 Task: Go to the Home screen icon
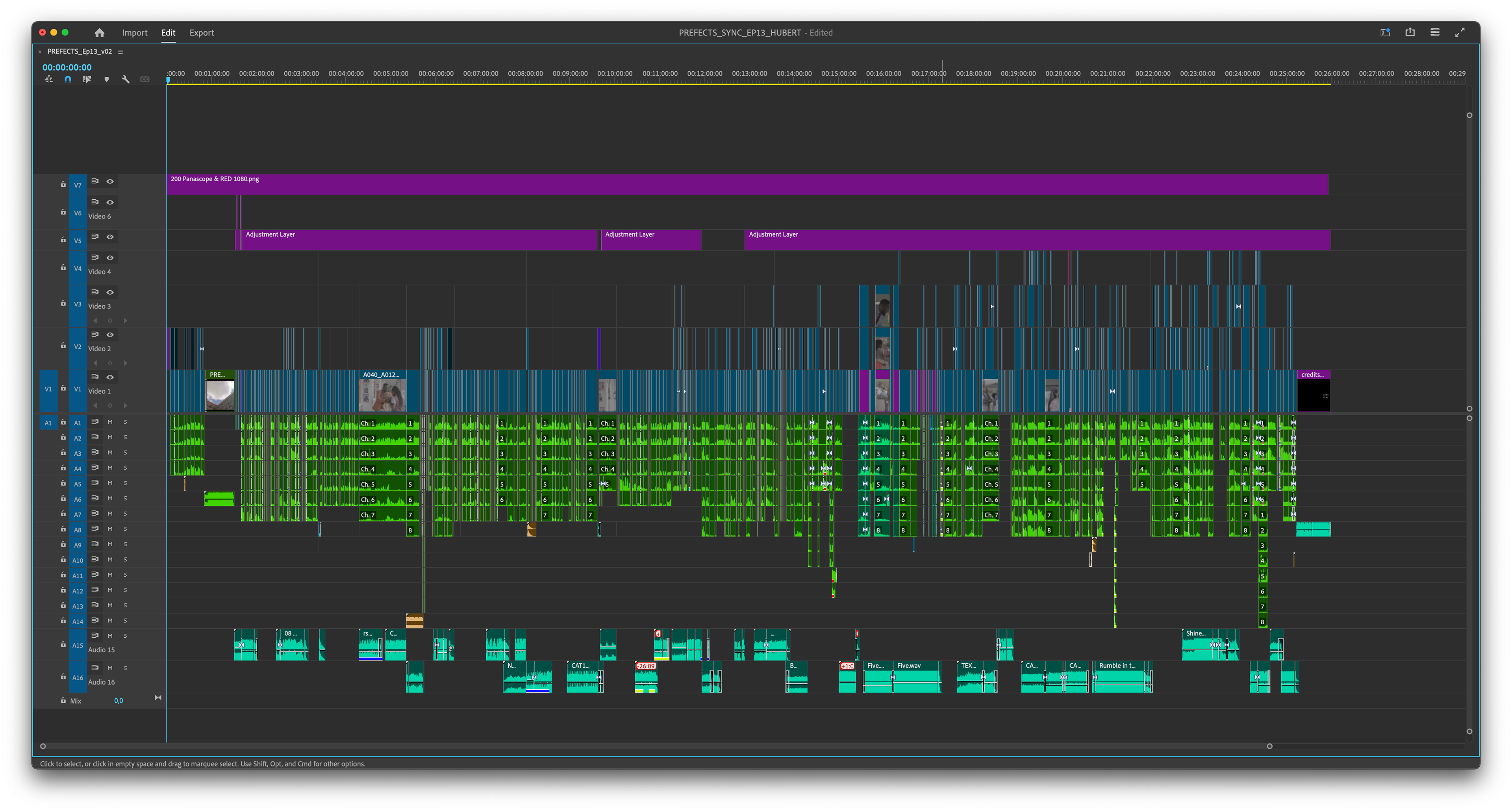(99, 33)
